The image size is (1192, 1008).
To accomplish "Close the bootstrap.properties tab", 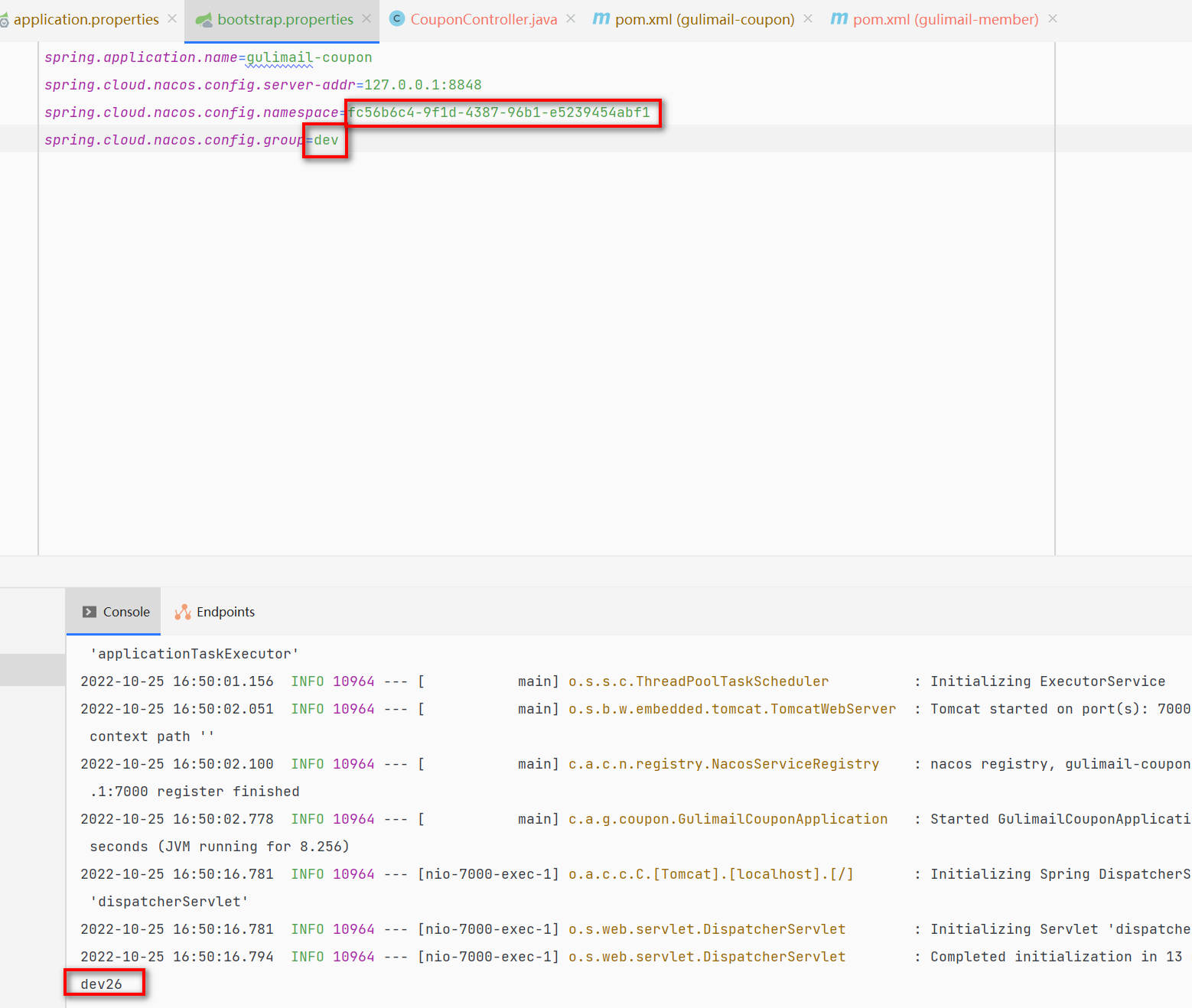I will [x=366, y=18].
